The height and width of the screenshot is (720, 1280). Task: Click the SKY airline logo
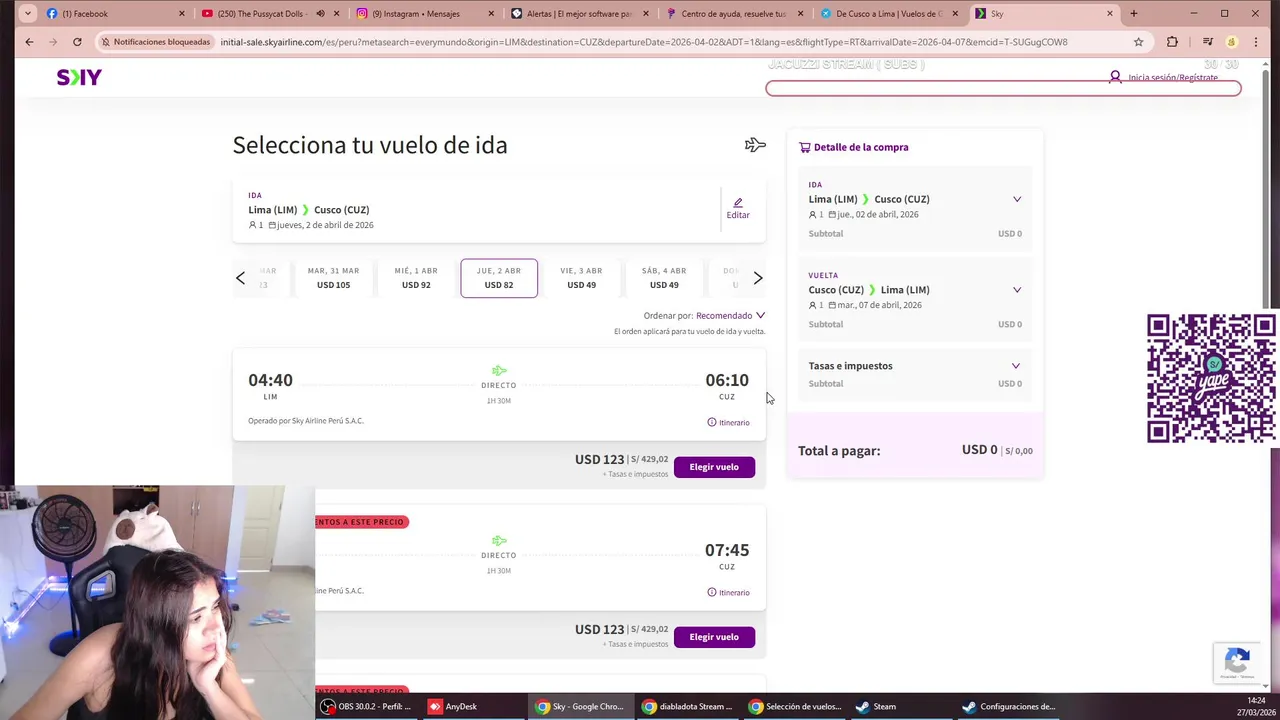79,77
